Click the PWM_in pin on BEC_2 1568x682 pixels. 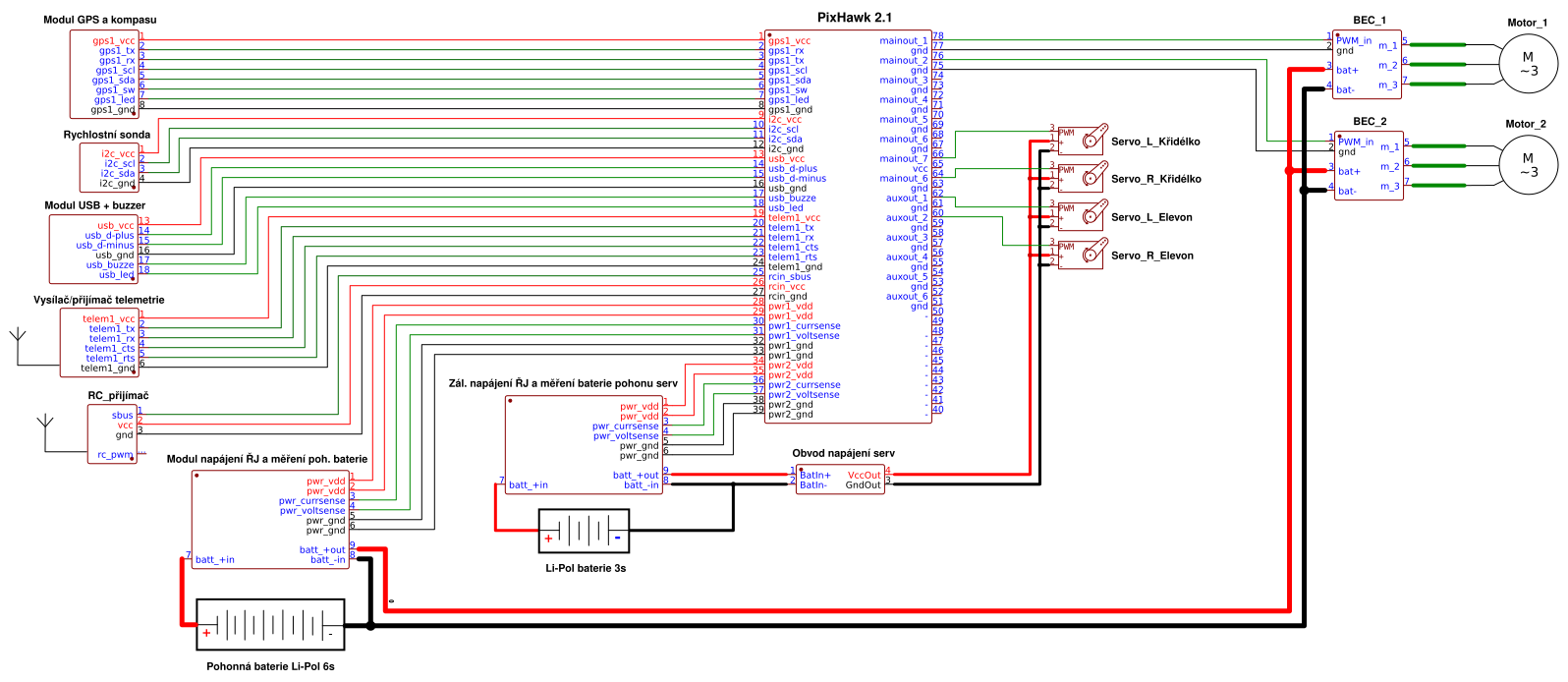pos(1356,142)
